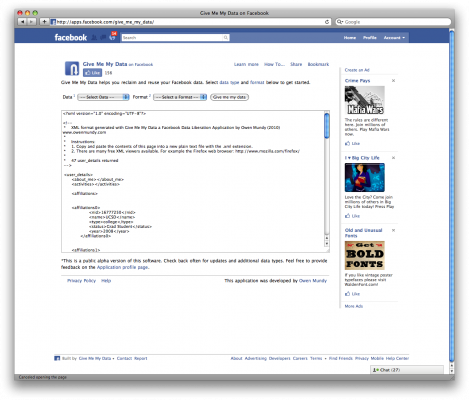Click the footer Give Me My Data link

95,358
